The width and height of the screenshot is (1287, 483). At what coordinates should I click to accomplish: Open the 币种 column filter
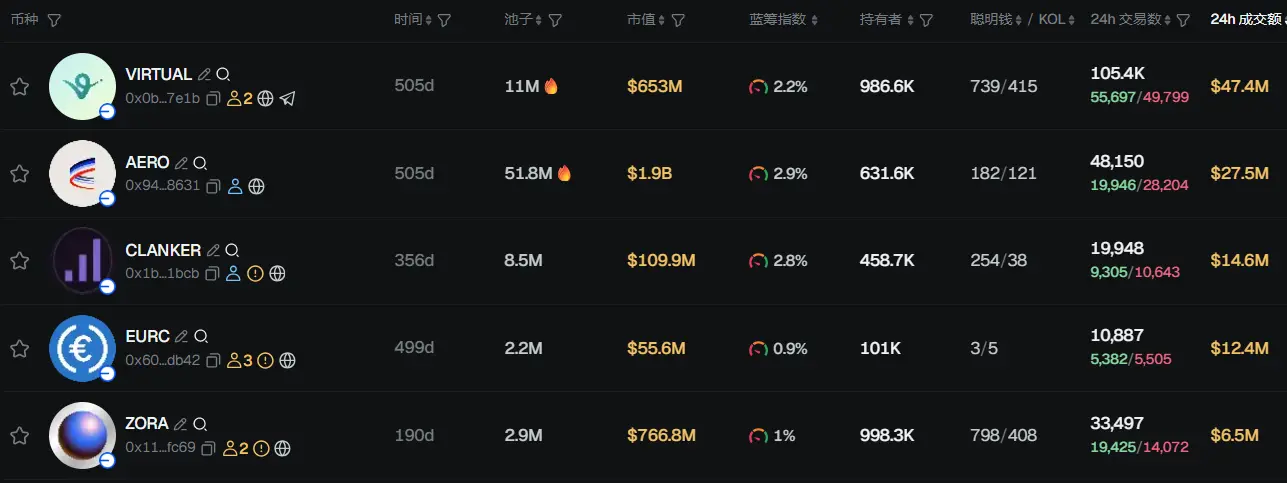click(x=54, y=20)
